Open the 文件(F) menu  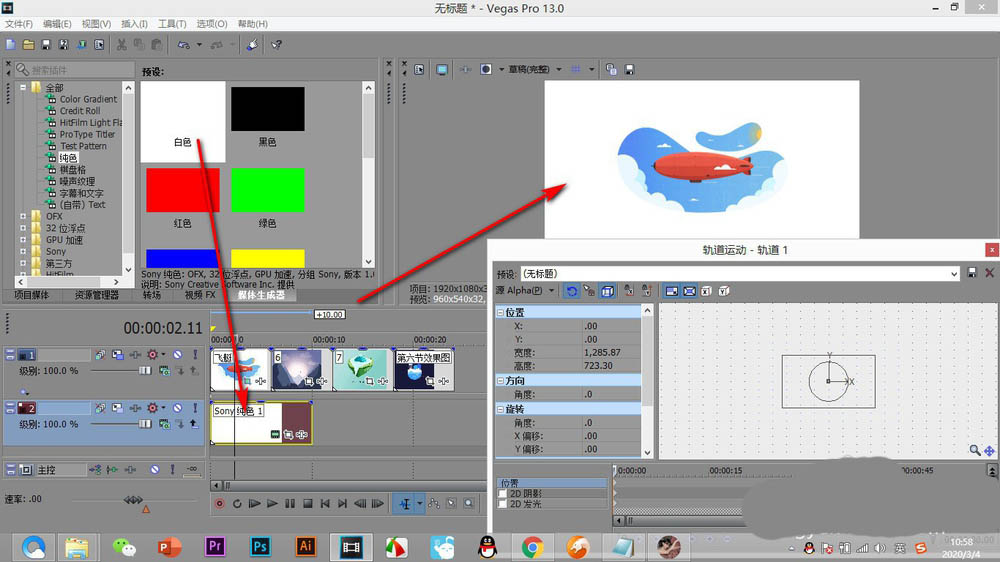(18, 24)
